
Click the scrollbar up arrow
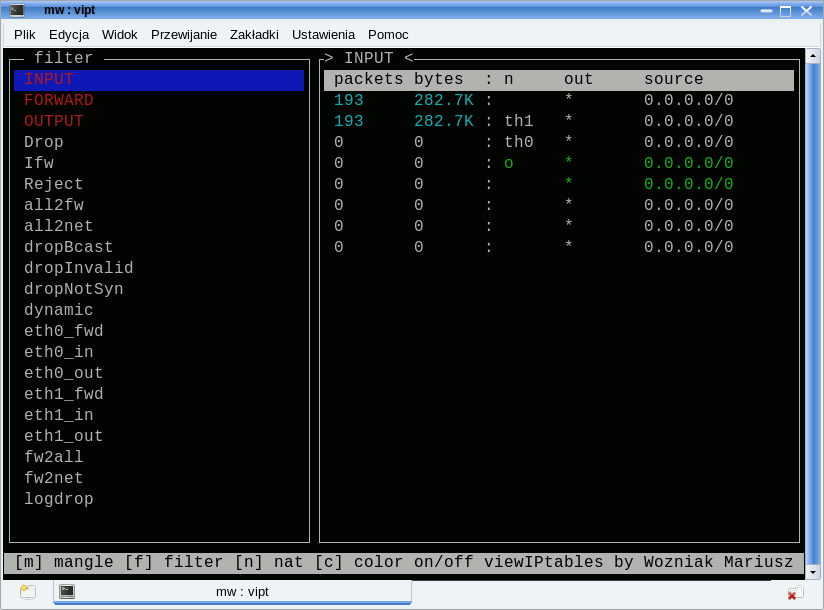[813, 56]
